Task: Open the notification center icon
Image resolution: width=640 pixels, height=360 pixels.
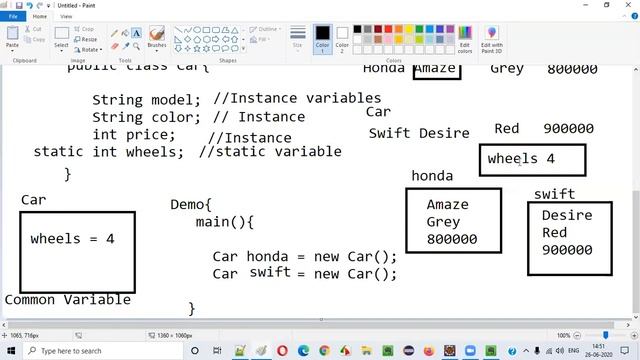Action: coord(624,351)
